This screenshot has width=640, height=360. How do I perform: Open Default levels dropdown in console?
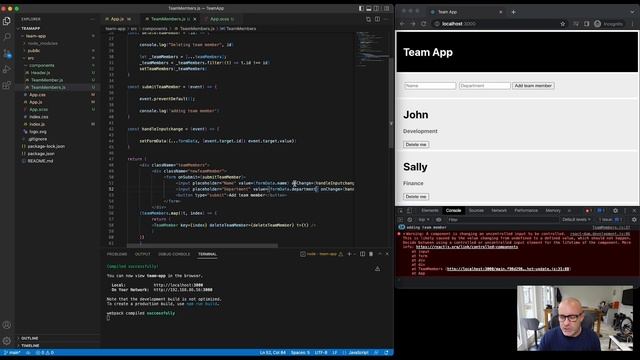(576, 220)
